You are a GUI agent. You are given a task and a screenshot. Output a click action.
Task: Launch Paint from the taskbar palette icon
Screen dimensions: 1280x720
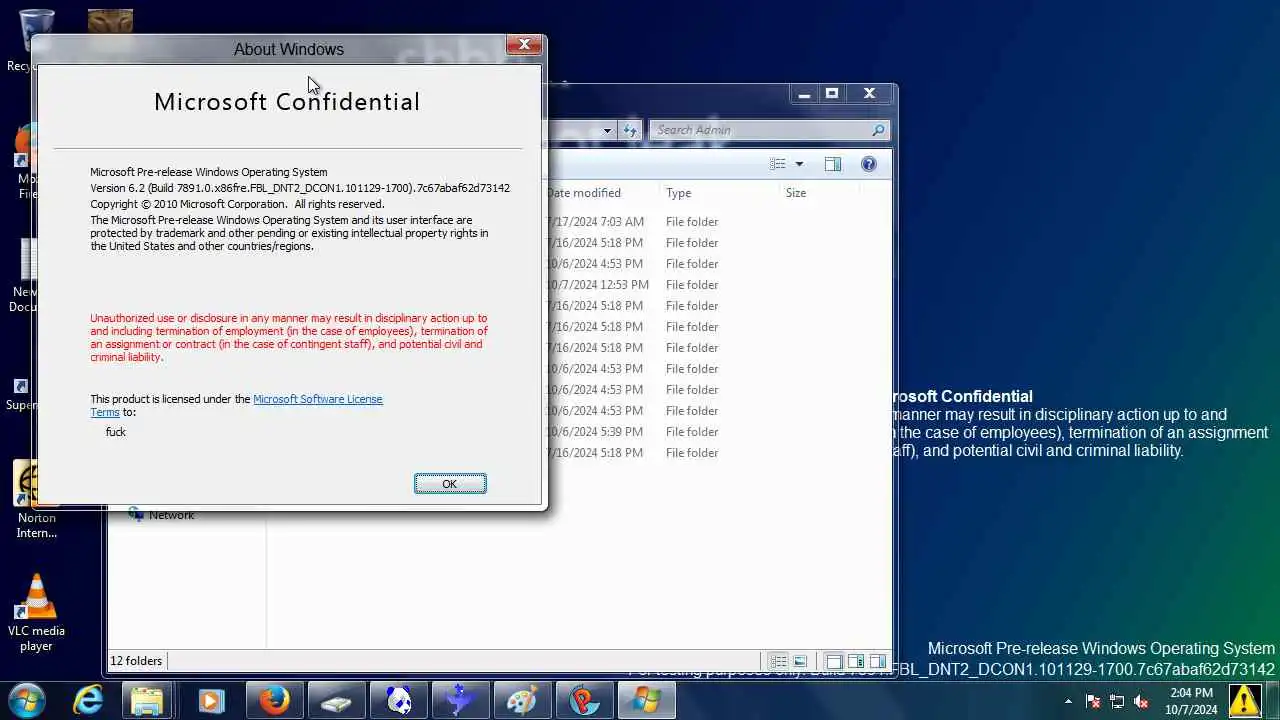pyautogui.click(x=521, y=700)
